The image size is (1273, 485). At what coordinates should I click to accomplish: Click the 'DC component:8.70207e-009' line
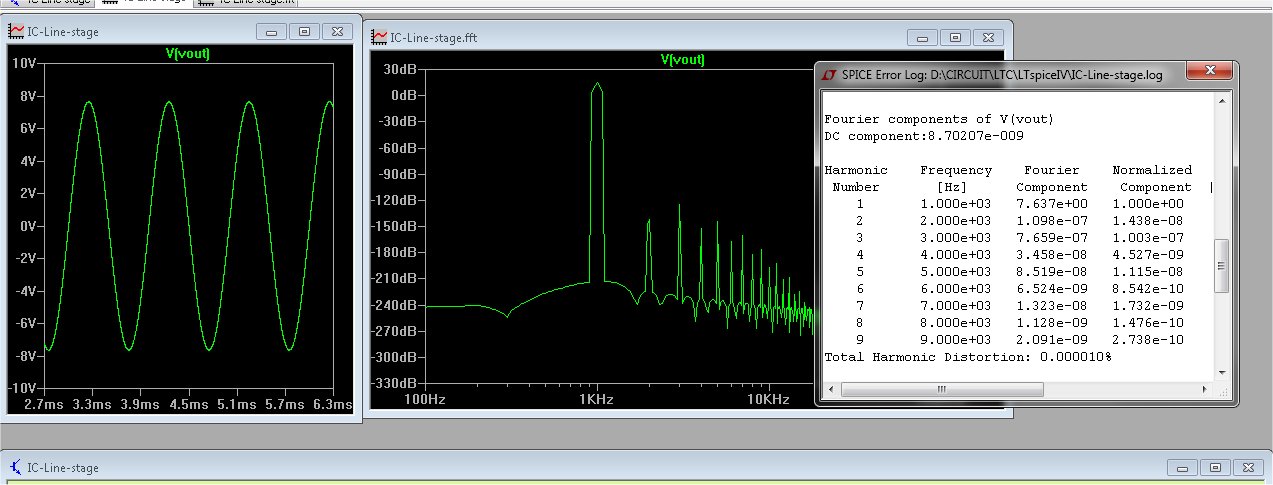pyautogui.click(x=924, y=136)
